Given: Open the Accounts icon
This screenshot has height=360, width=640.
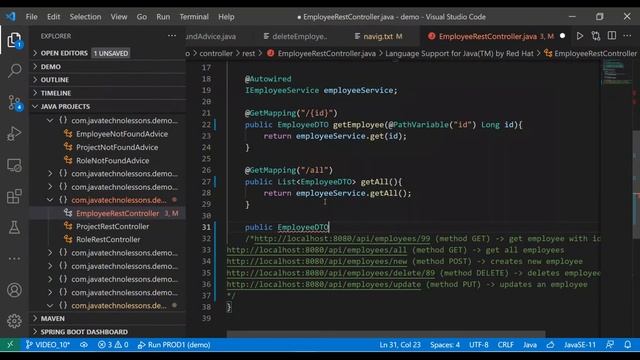Looking at the screenshot, I should pyautogui.click(x=14, y=290).
